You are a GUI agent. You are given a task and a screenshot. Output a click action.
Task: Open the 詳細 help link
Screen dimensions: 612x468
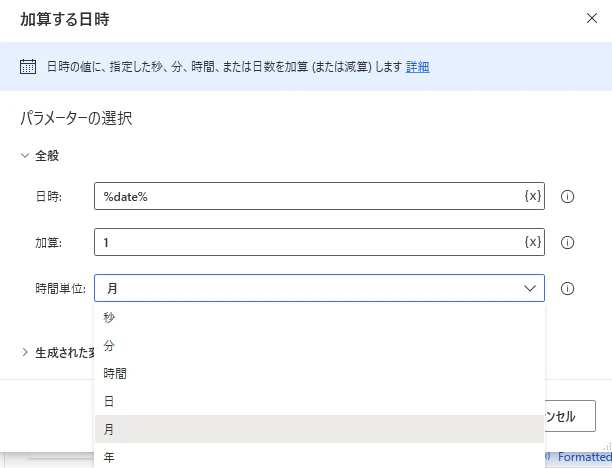click(x=417, y=67)
